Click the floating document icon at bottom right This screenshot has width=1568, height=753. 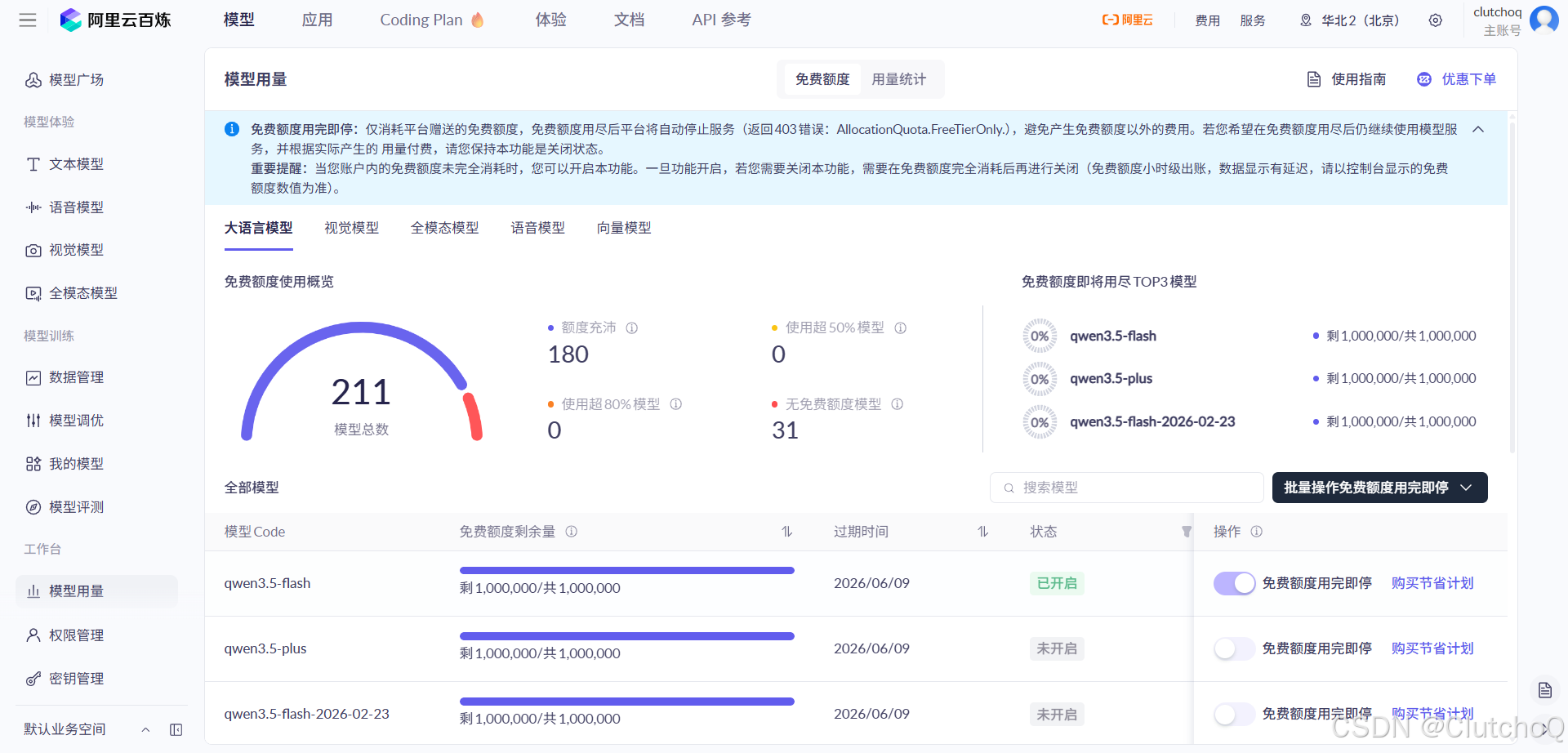(x=1545, y=690)
